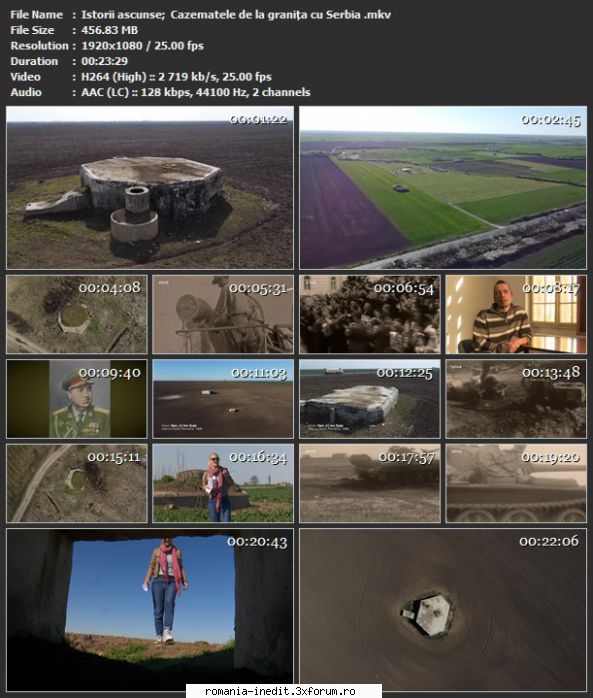
Task: Open the tank thumbnail at 00:19:20
Action: [x=516, y=483]
